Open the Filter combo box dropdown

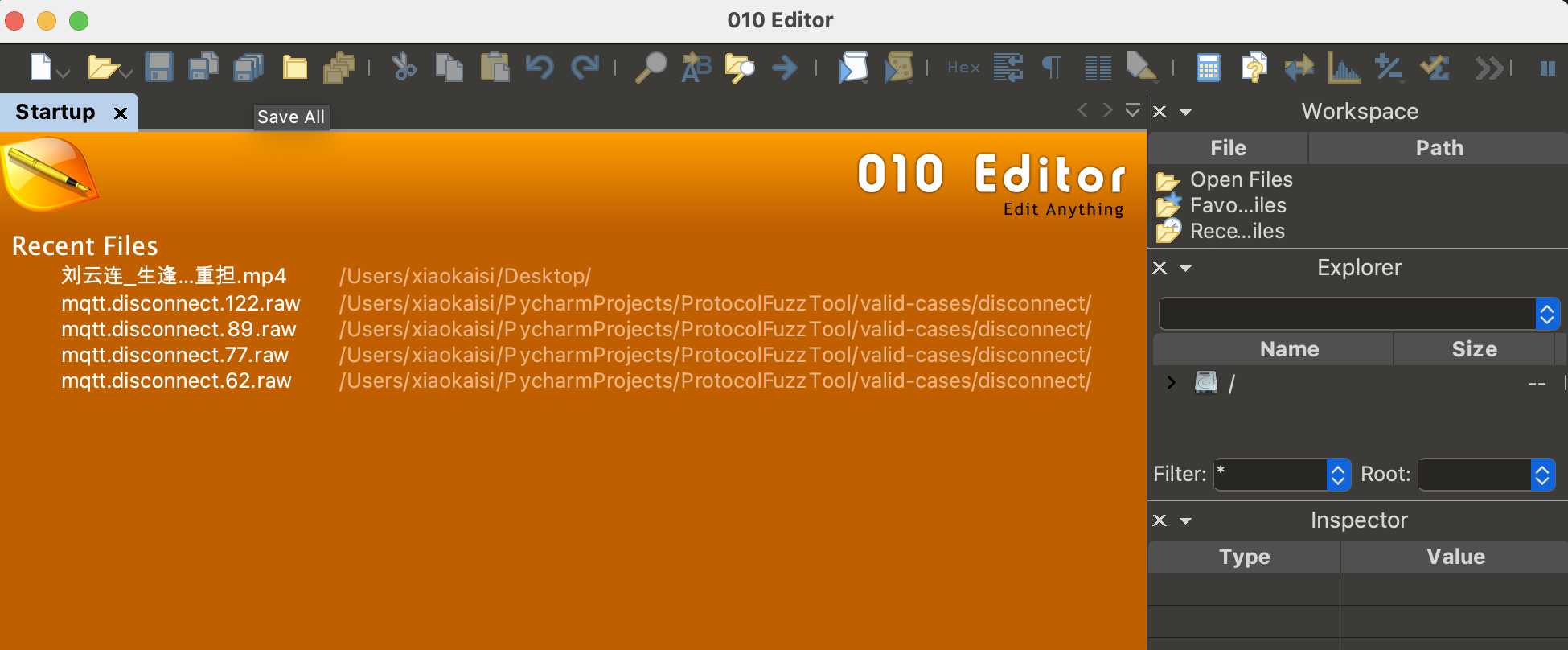tap(1337, 475)
